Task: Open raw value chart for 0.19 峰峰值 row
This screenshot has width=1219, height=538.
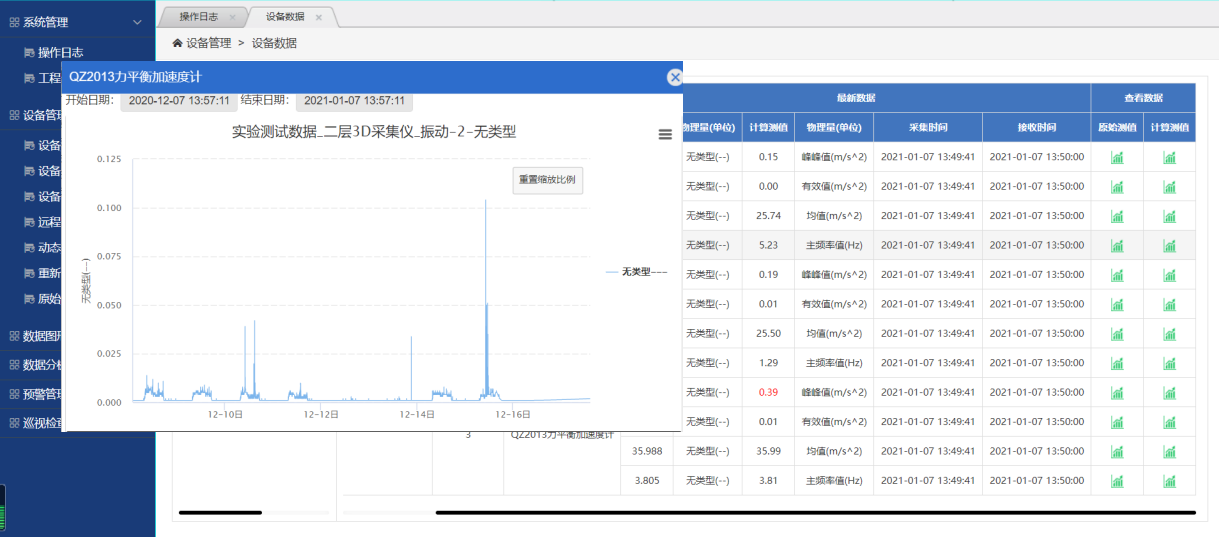Action: 1117,275
